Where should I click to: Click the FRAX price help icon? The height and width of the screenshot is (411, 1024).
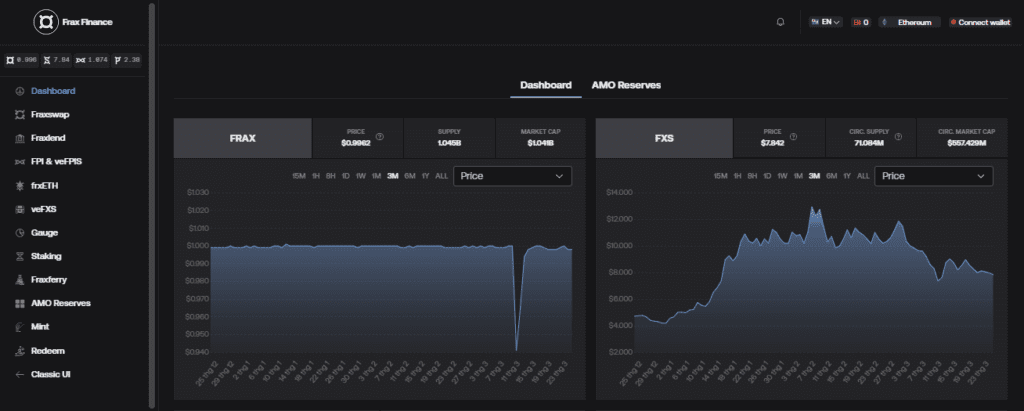coord(379,137)
